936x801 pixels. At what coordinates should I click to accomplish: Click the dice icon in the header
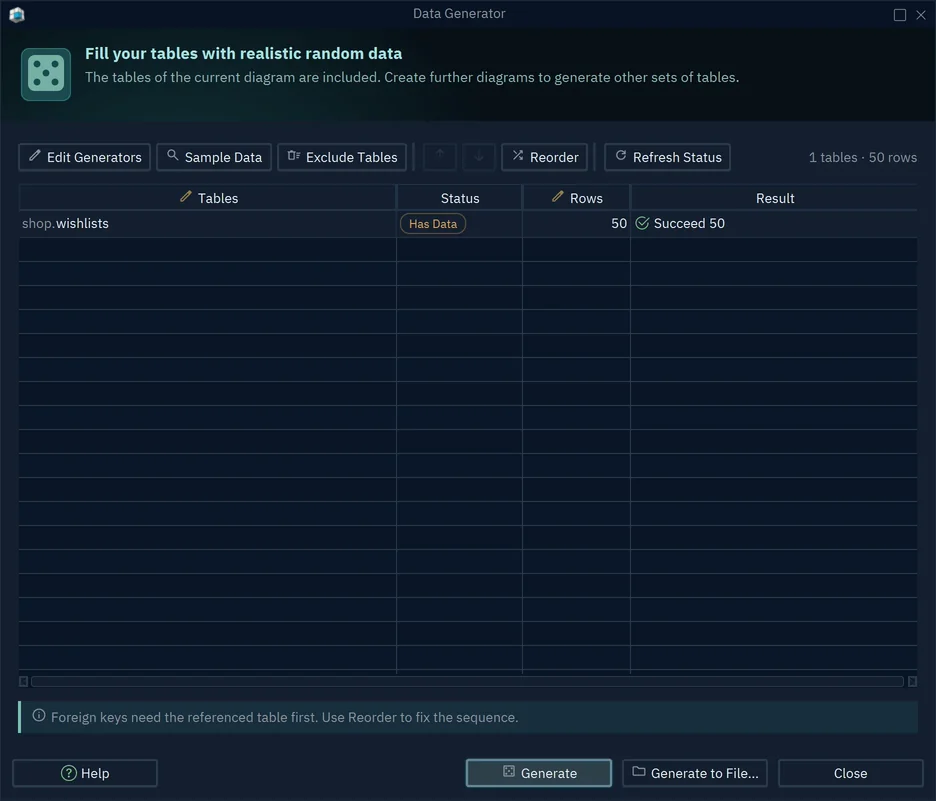[x=46, y=74]
